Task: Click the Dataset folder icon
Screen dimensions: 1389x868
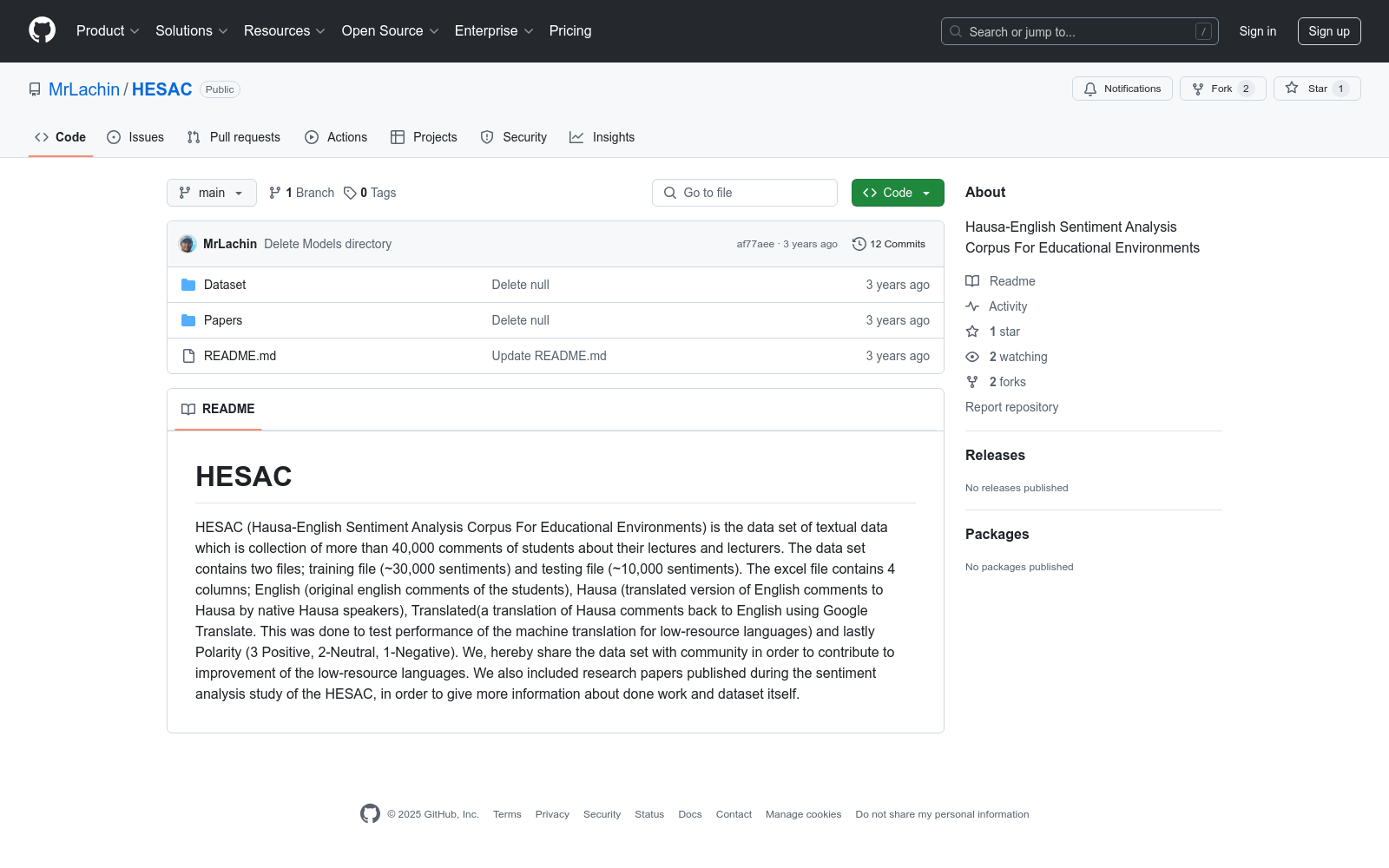Action: [x=188, y=285]
